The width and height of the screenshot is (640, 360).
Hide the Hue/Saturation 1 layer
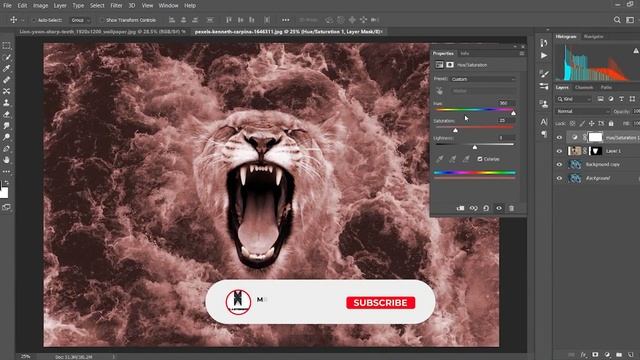pyautogui.click(x=560, y=138)
